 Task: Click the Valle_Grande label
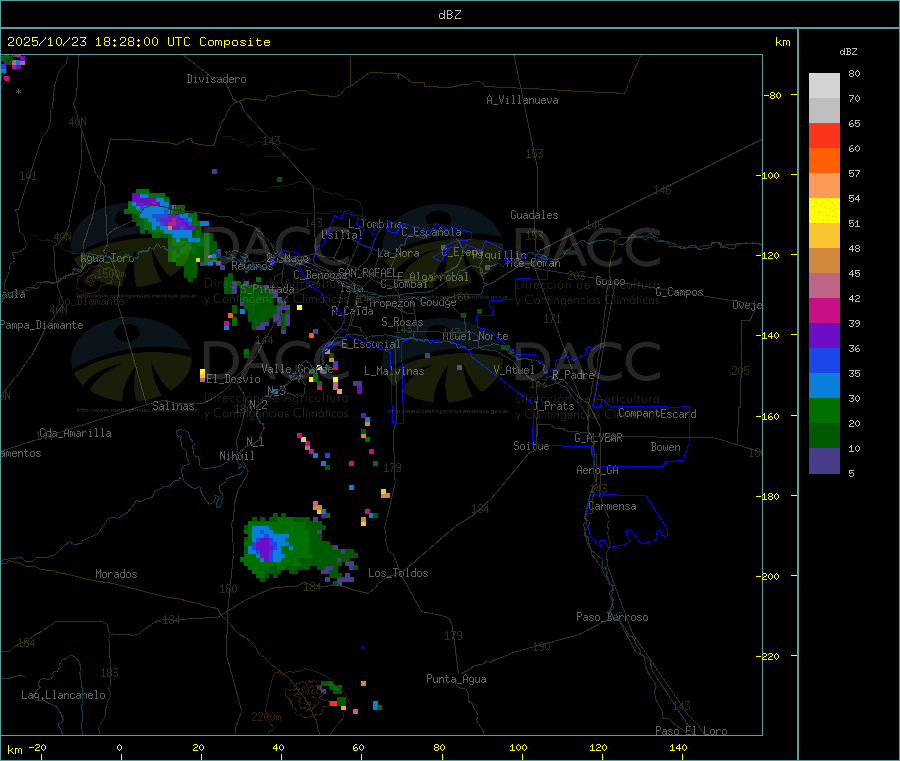click(297, 369)
